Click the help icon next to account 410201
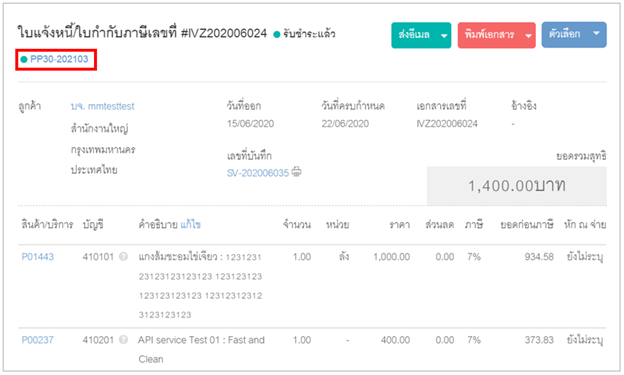The image size is (624, 375). (123, 340)
